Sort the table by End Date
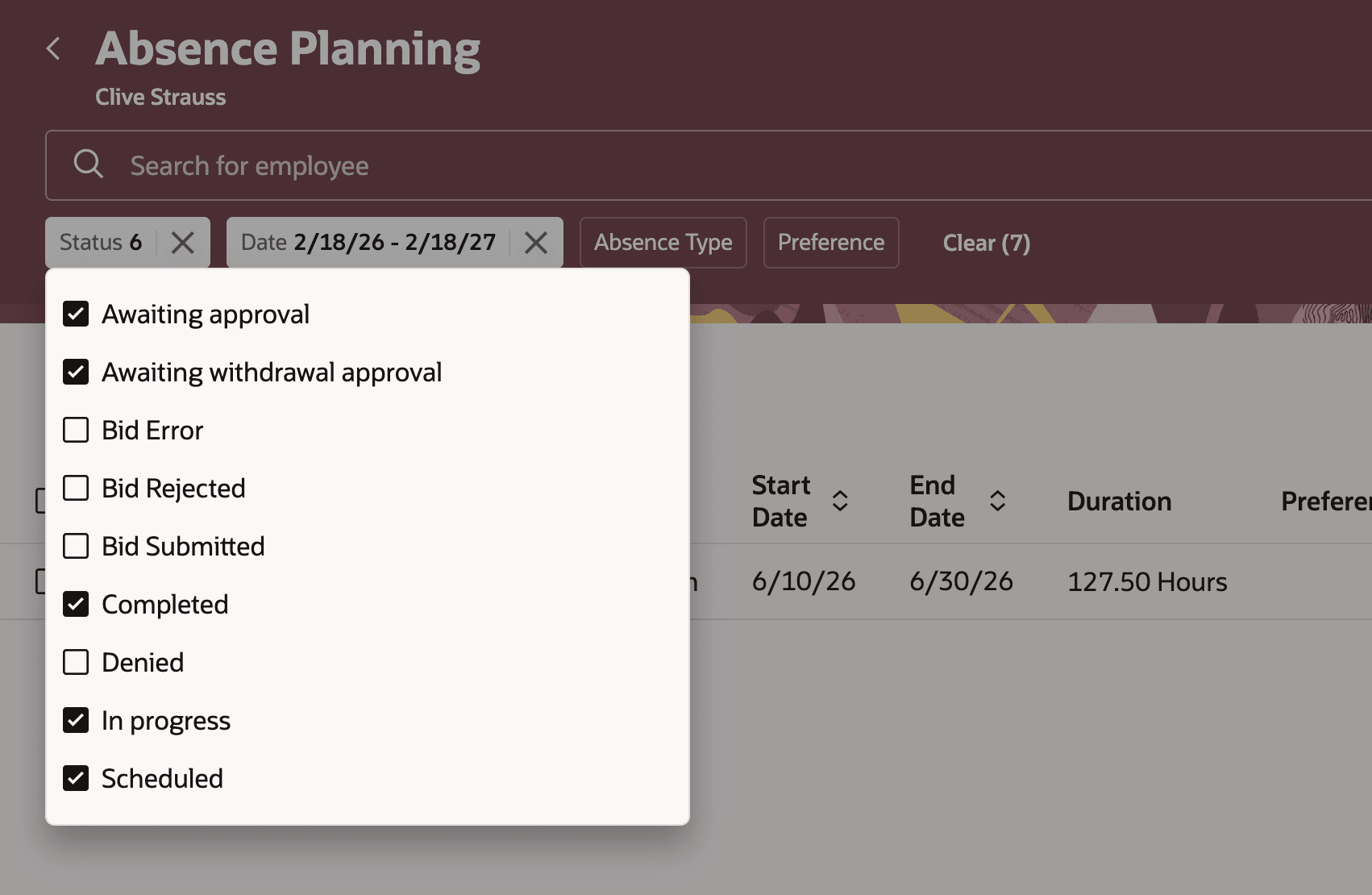 (998, 501)
